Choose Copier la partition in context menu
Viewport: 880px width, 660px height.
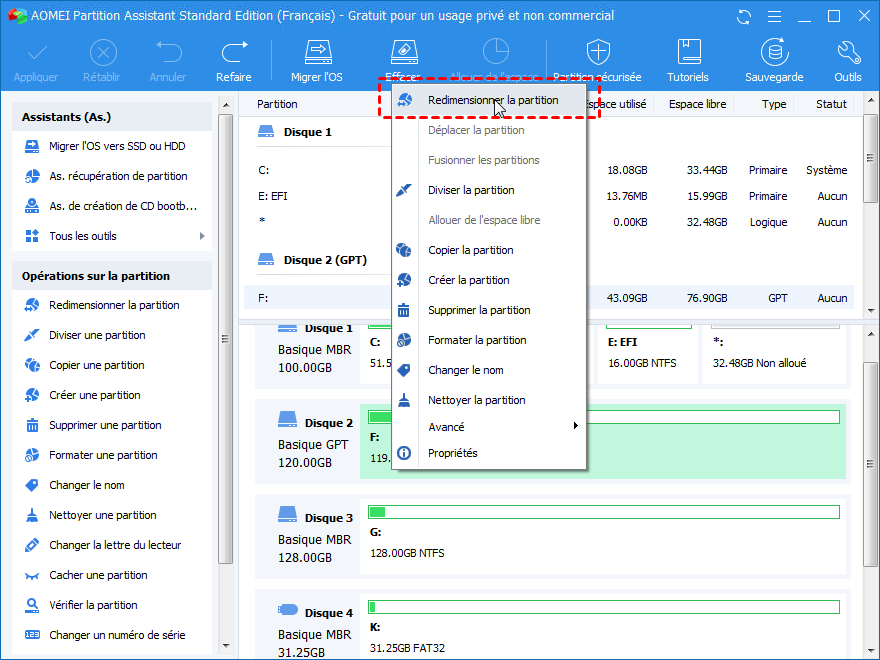pyautogui.click(x=489, y=250)
